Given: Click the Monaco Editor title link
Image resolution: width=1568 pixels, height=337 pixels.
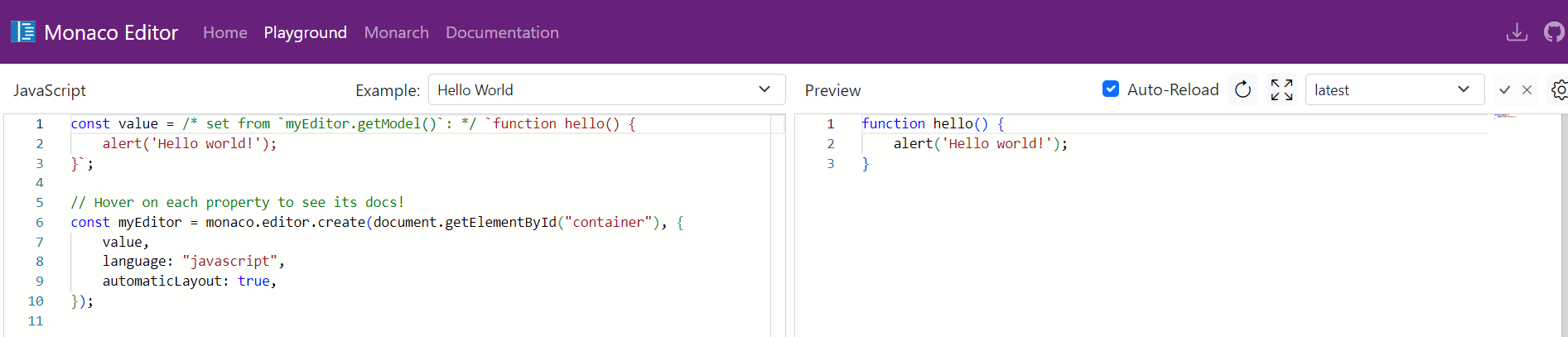Looking at the screenshot, I should click(x=111, y=32).
